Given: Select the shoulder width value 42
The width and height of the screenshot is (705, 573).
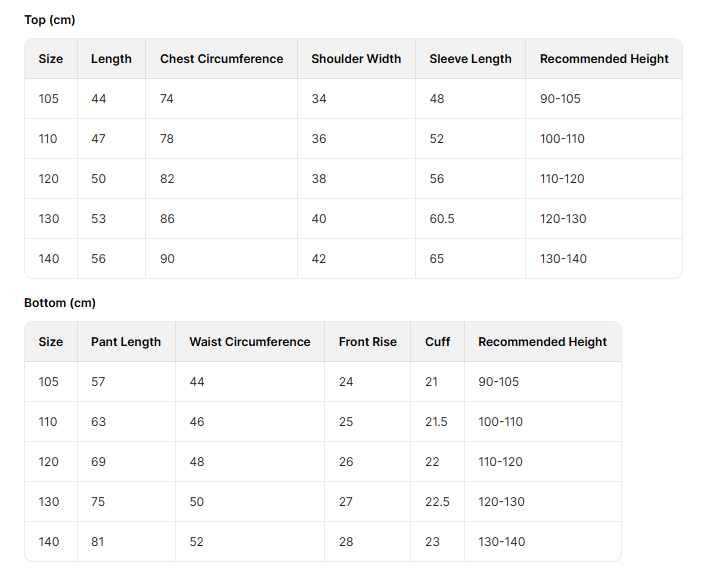Looking at the screenshot, I should pyautogui.click(x=319, y=259).
